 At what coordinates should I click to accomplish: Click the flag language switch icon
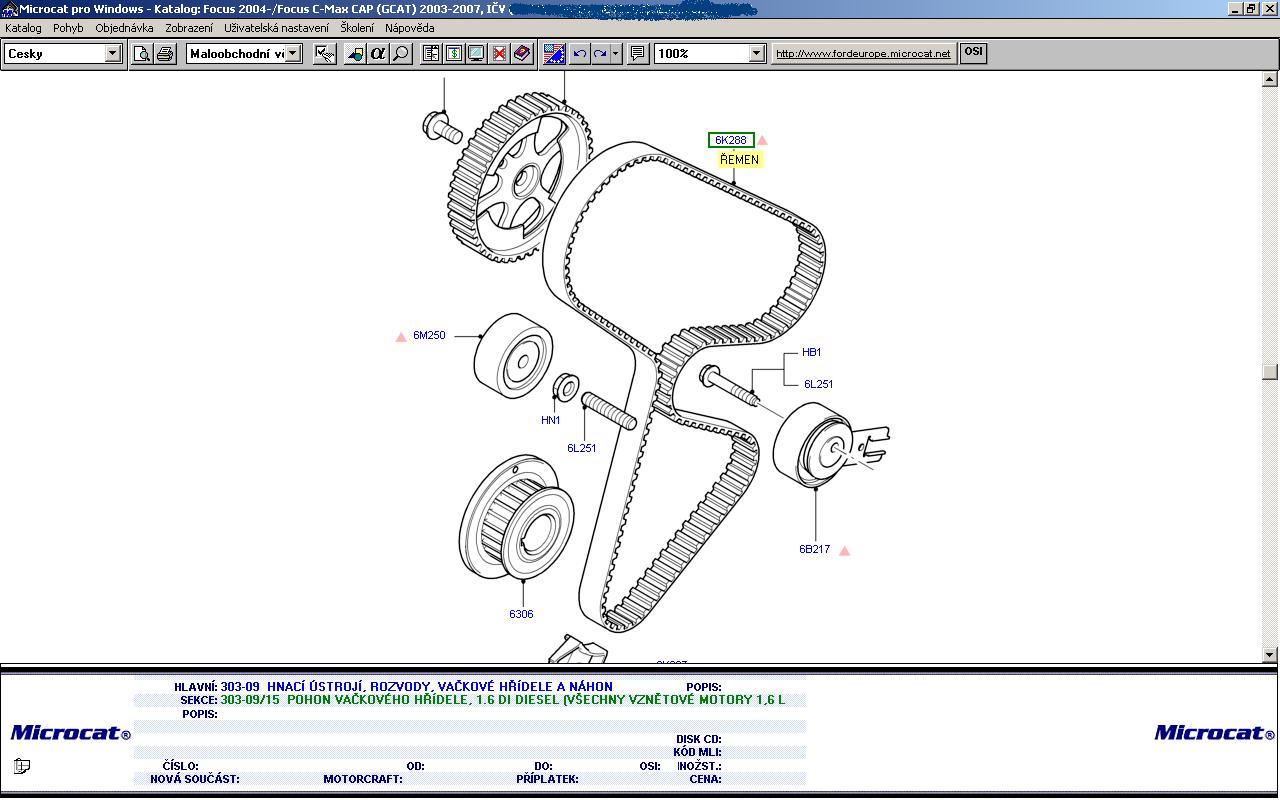[x=554, y=54]
